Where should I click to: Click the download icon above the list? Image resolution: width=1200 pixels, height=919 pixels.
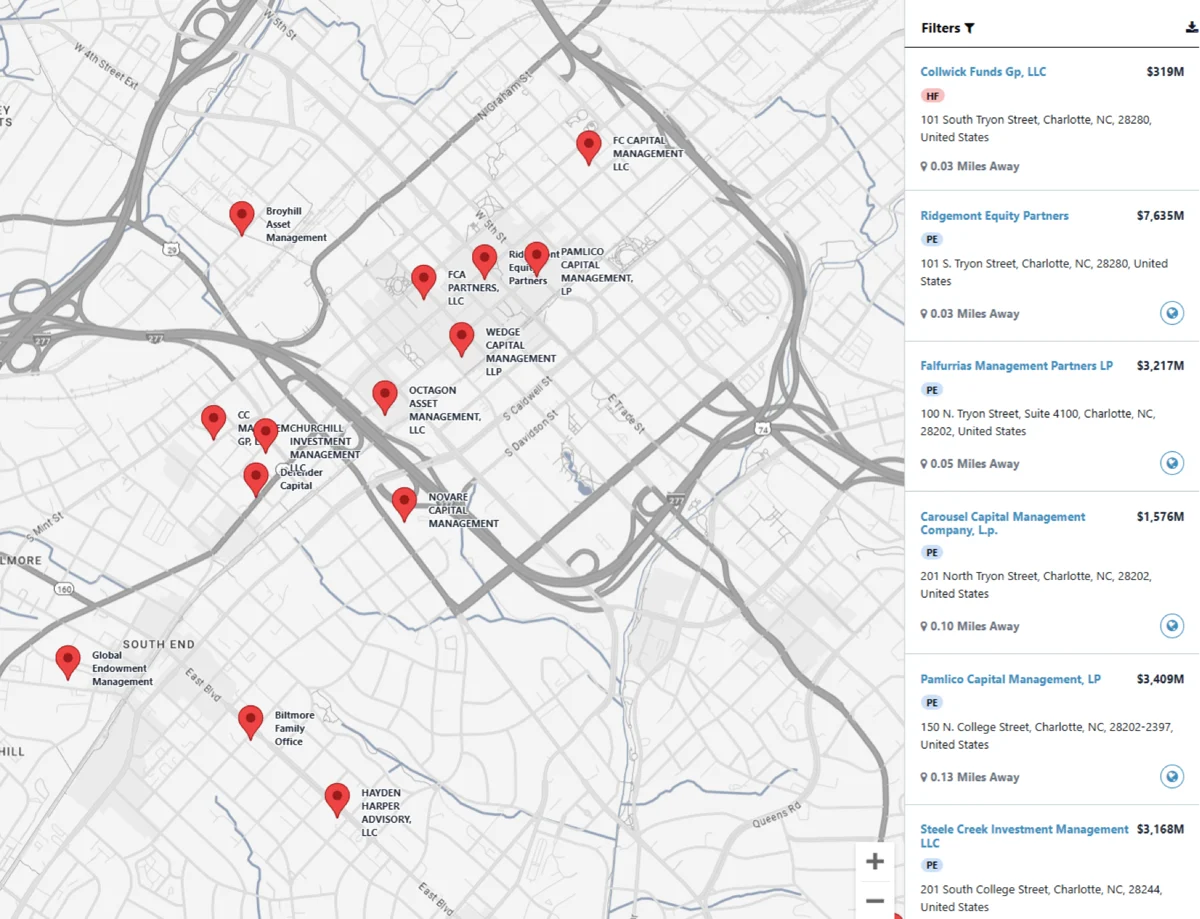coord(1191,28)
